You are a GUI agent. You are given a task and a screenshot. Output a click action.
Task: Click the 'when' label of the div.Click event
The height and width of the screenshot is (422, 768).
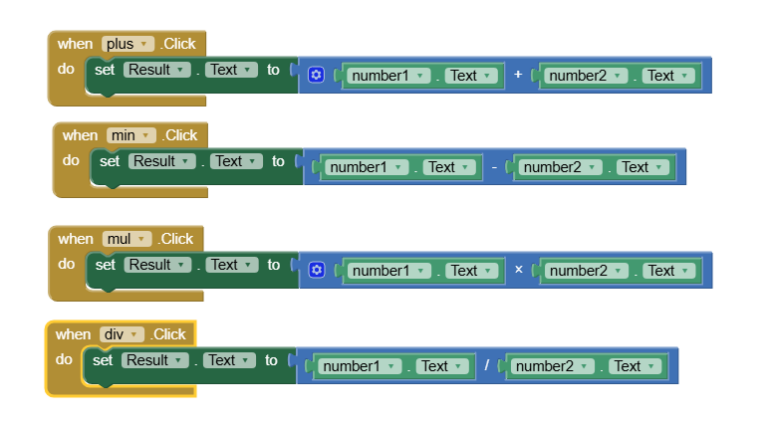(73, 334)
